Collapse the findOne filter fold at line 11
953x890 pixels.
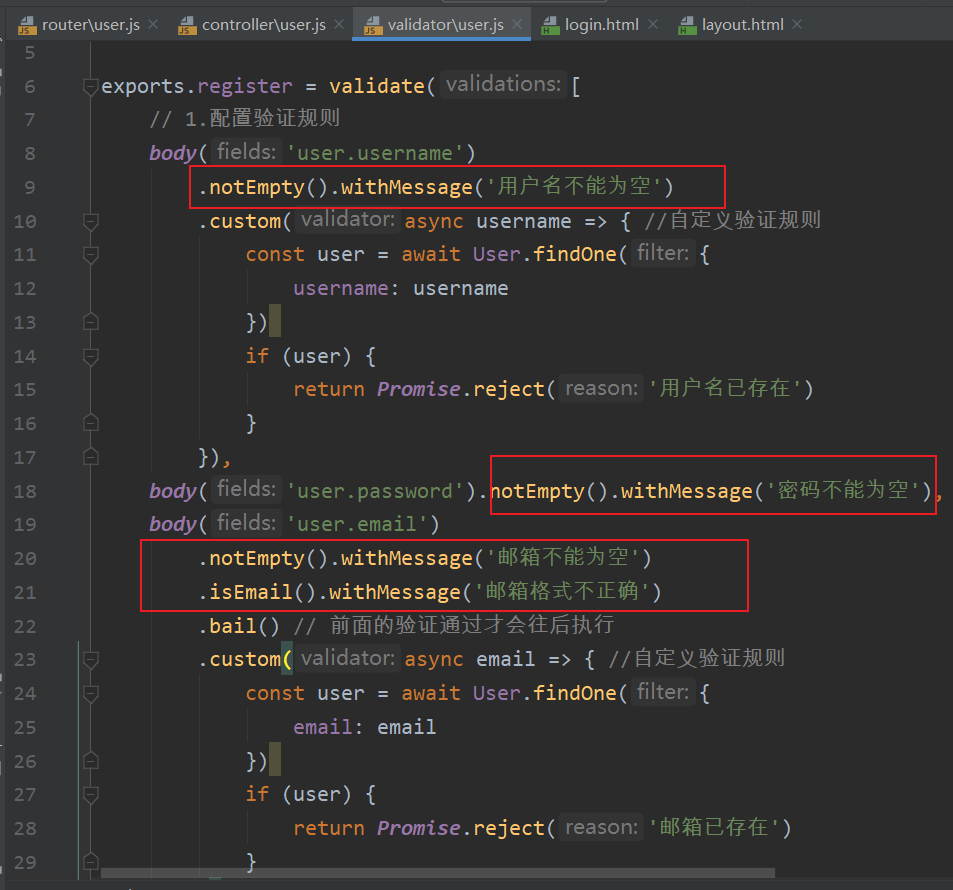tap(91, 255)
